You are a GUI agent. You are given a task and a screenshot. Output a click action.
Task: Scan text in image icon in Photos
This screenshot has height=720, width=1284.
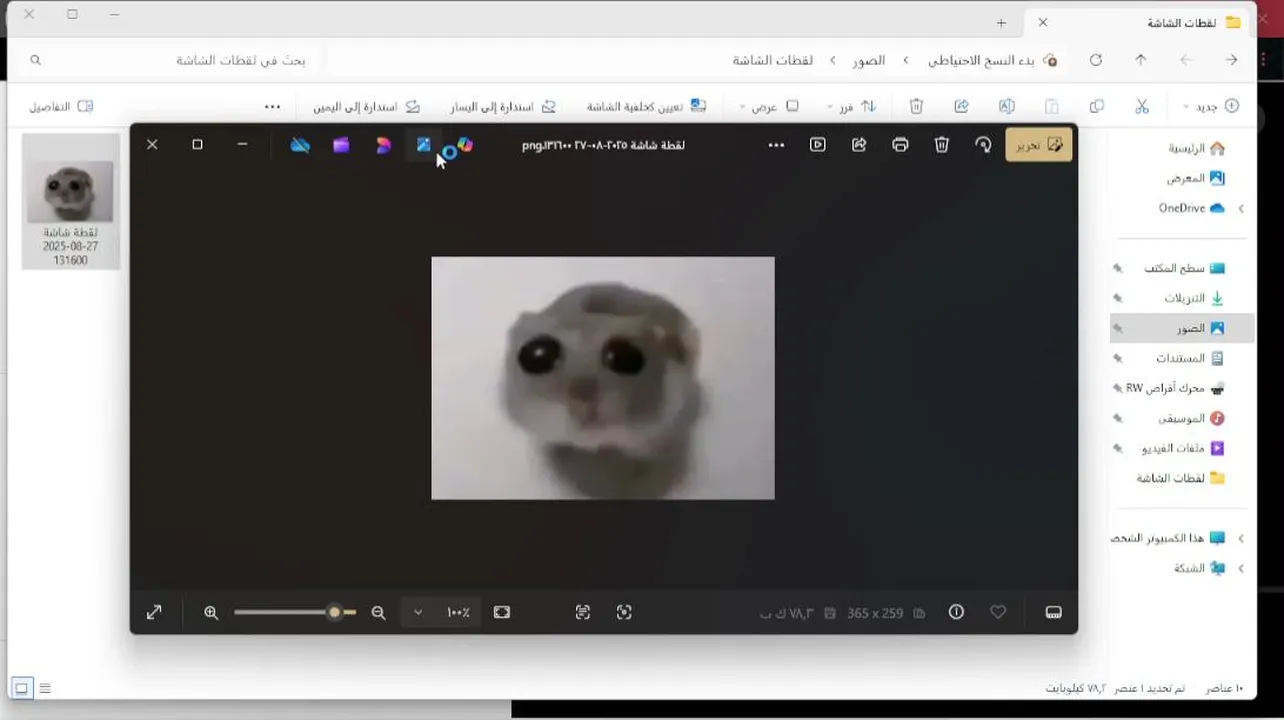click(583, 612)
